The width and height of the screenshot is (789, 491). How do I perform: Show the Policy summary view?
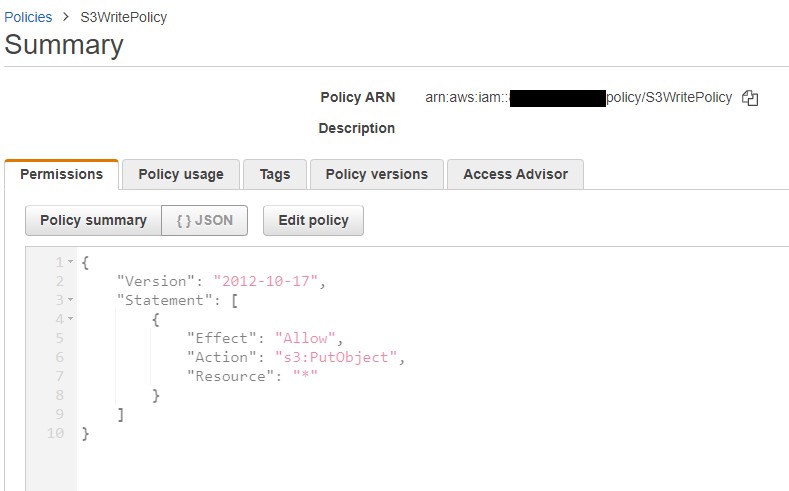pos(94,220)
